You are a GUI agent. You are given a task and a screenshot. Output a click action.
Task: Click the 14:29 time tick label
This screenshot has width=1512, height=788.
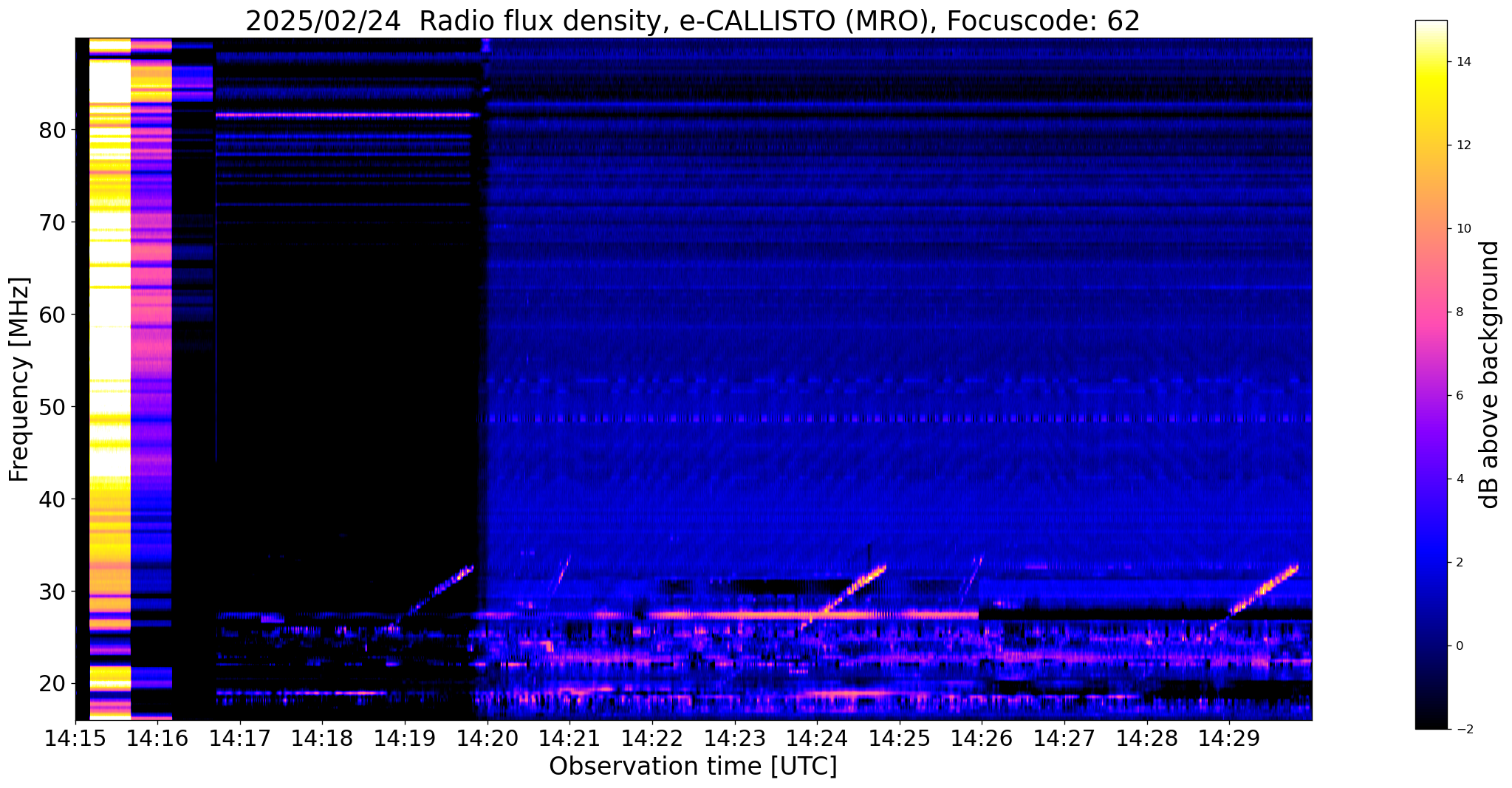(x=1228, y=737)
